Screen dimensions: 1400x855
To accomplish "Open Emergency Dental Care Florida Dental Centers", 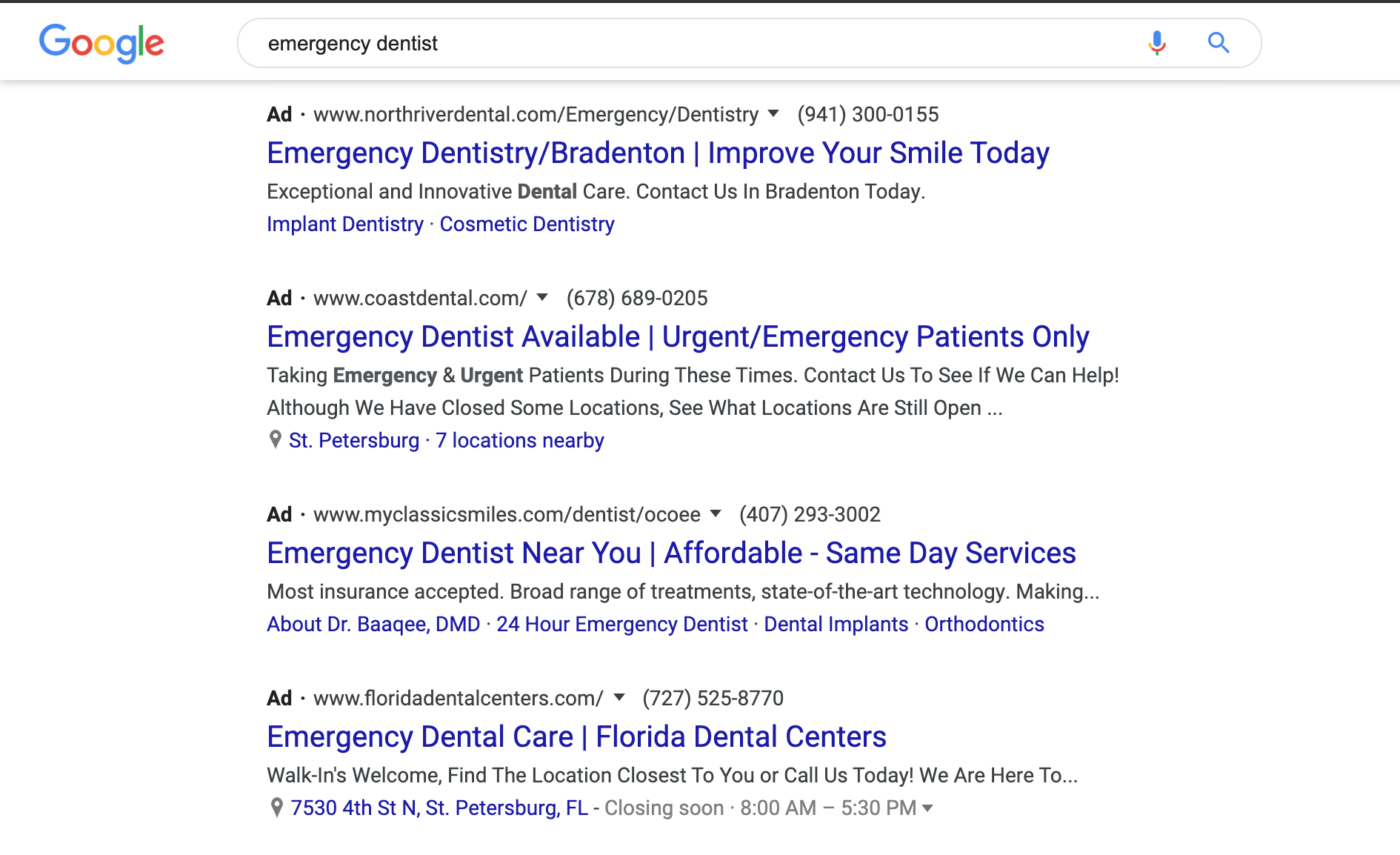I will [x=576, y=737].
